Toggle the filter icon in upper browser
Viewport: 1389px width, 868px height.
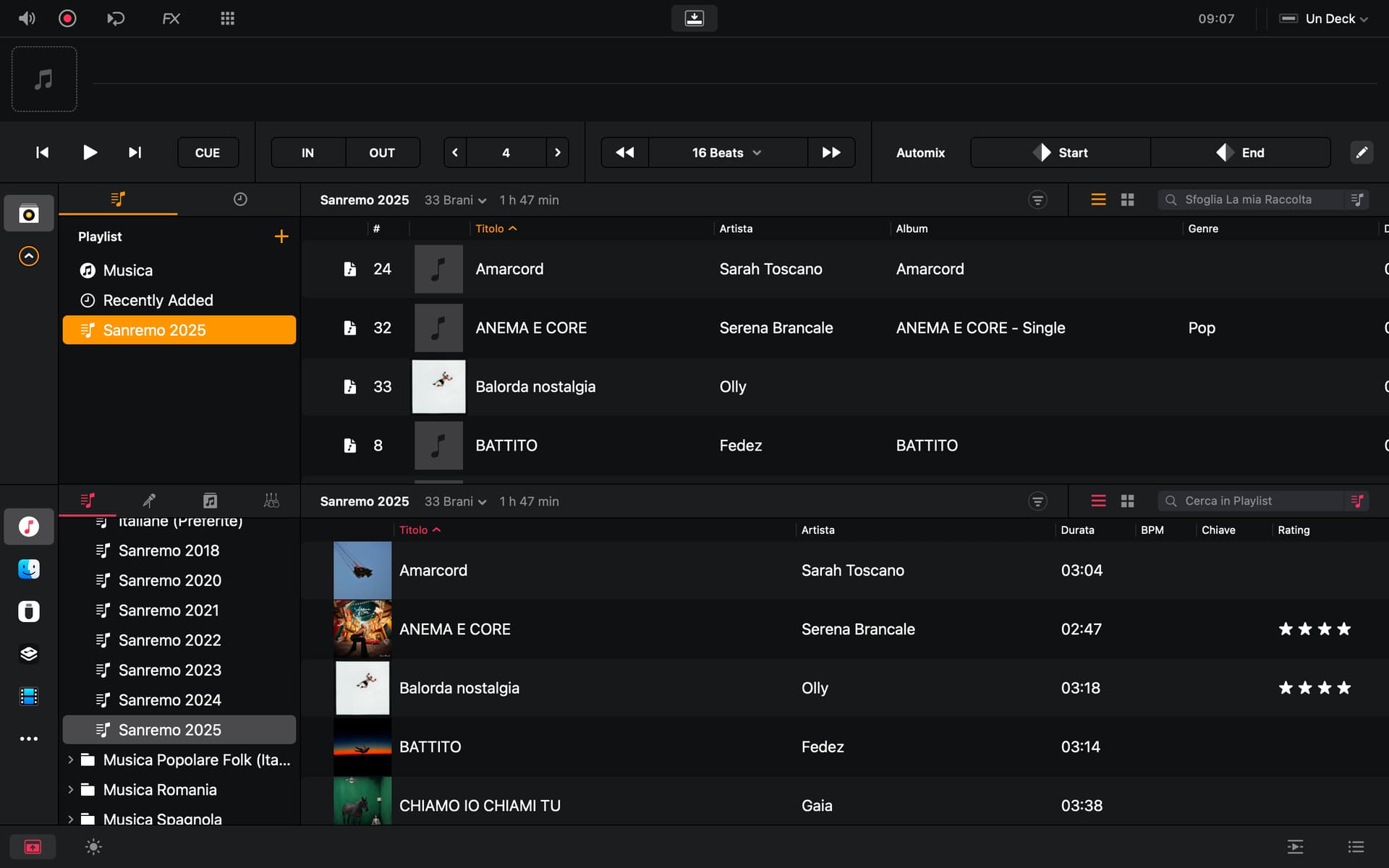click(1037, 200)
